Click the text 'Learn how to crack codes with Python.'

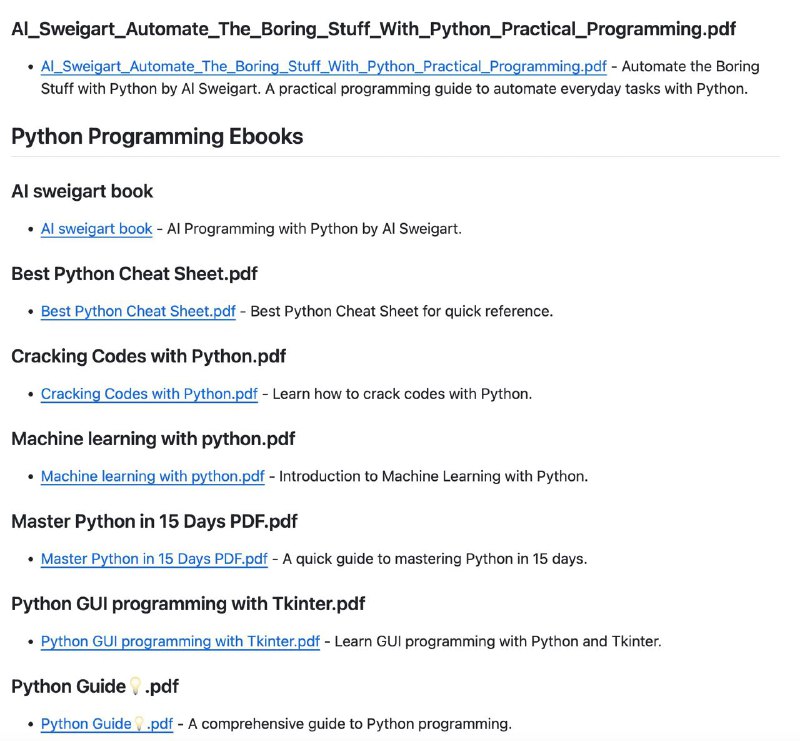402,394
